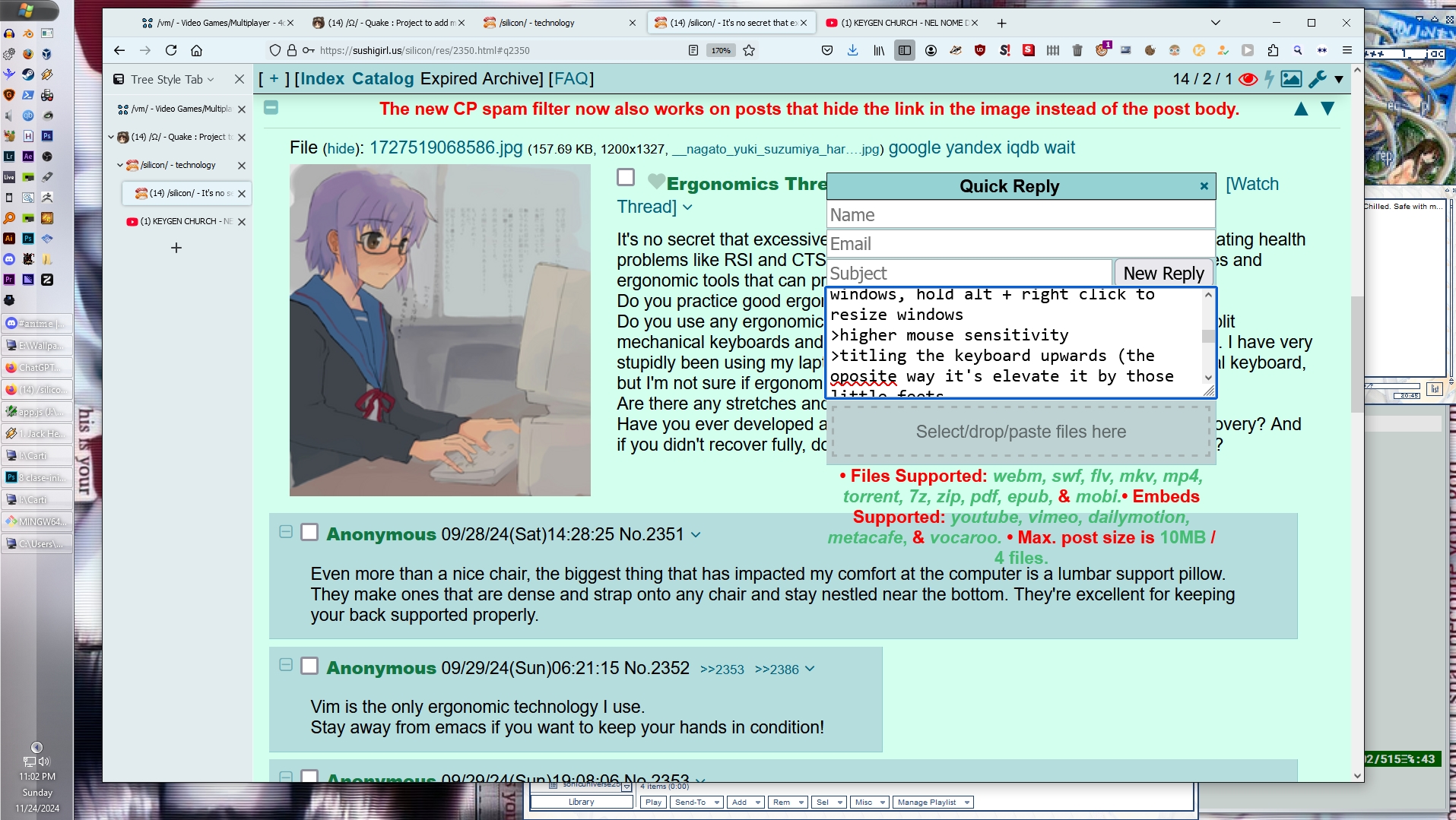Tick the checkbox on post No.2352
The image size is (1456, 820).
(309, 666)
